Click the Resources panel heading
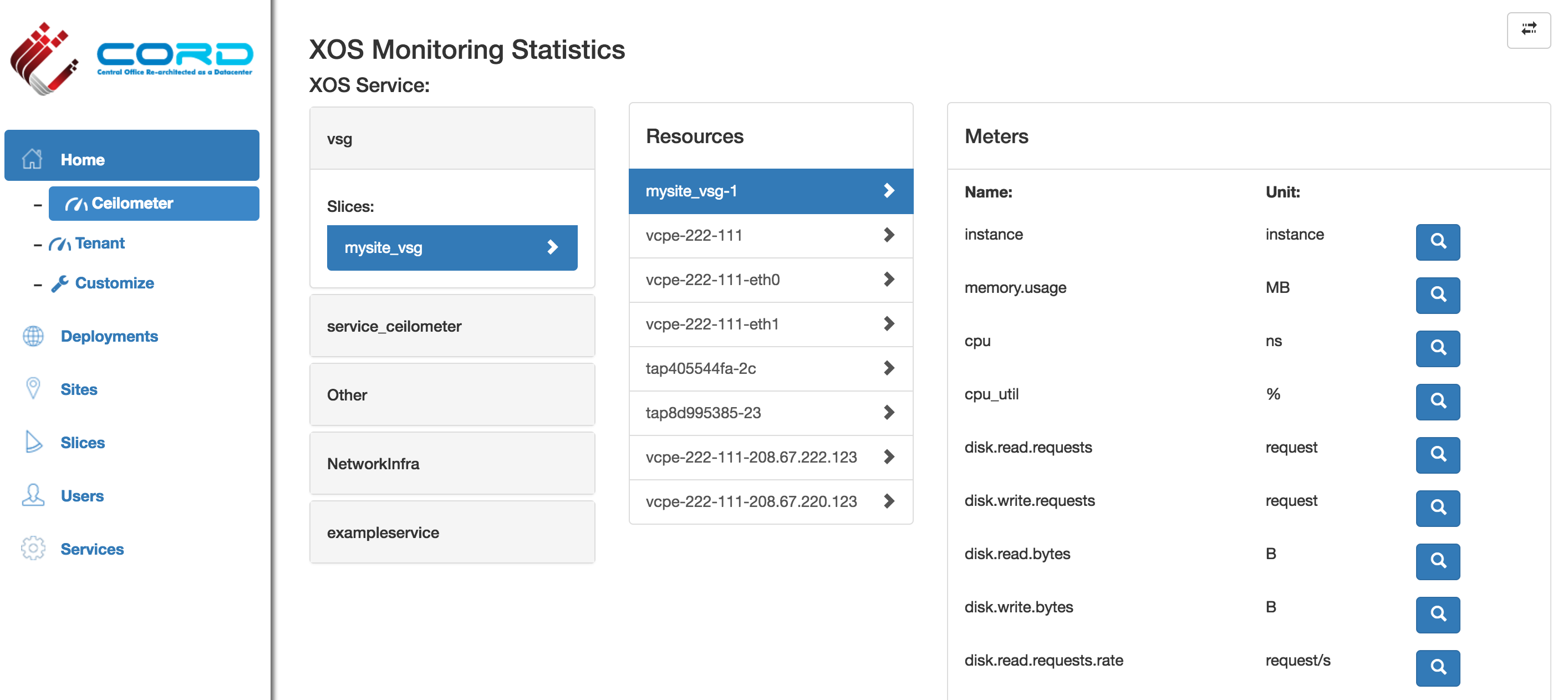Screen dimensions: 1568x700 [694, 136]
